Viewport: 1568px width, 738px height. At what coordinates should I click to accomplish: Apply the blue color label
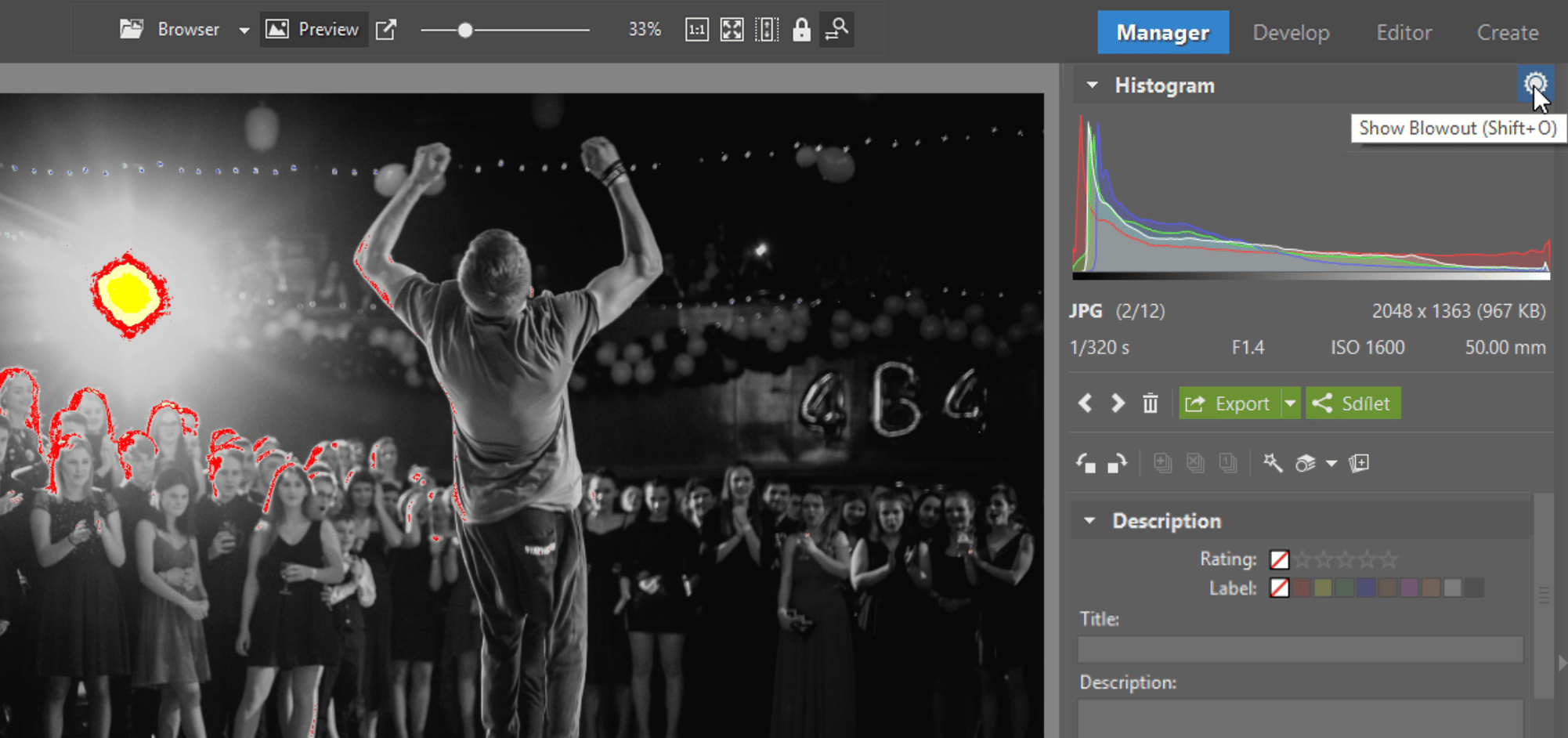click(x=1366, y=588)
